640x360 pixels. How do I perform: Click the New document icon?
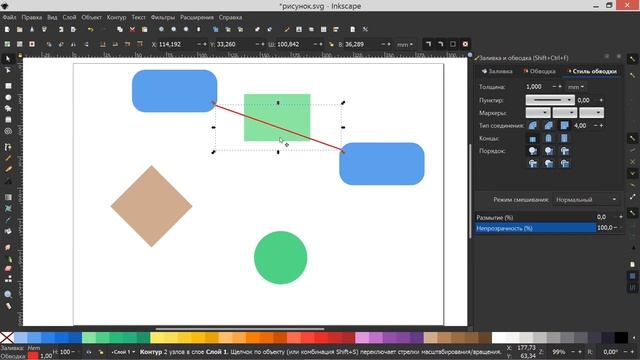pyautogui.click(x=7, y=29)
